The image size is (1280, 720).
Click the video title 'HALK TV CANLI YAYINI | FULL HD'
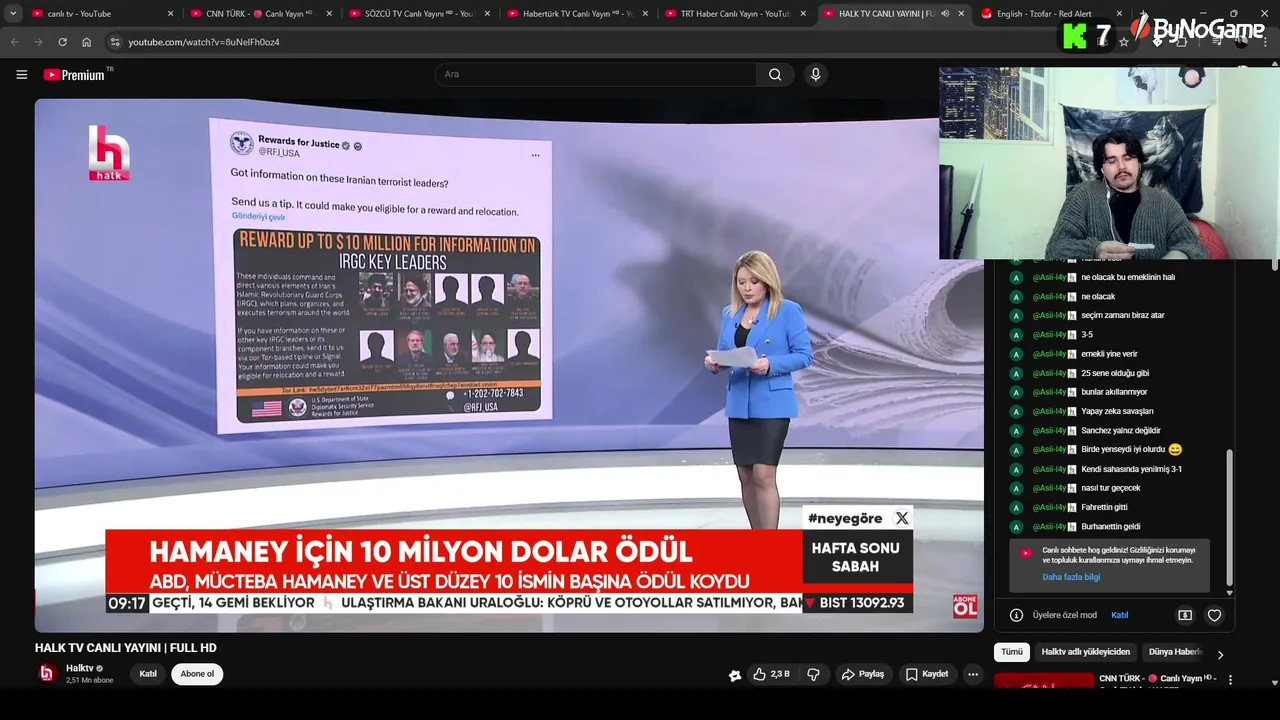click(126, 648)
